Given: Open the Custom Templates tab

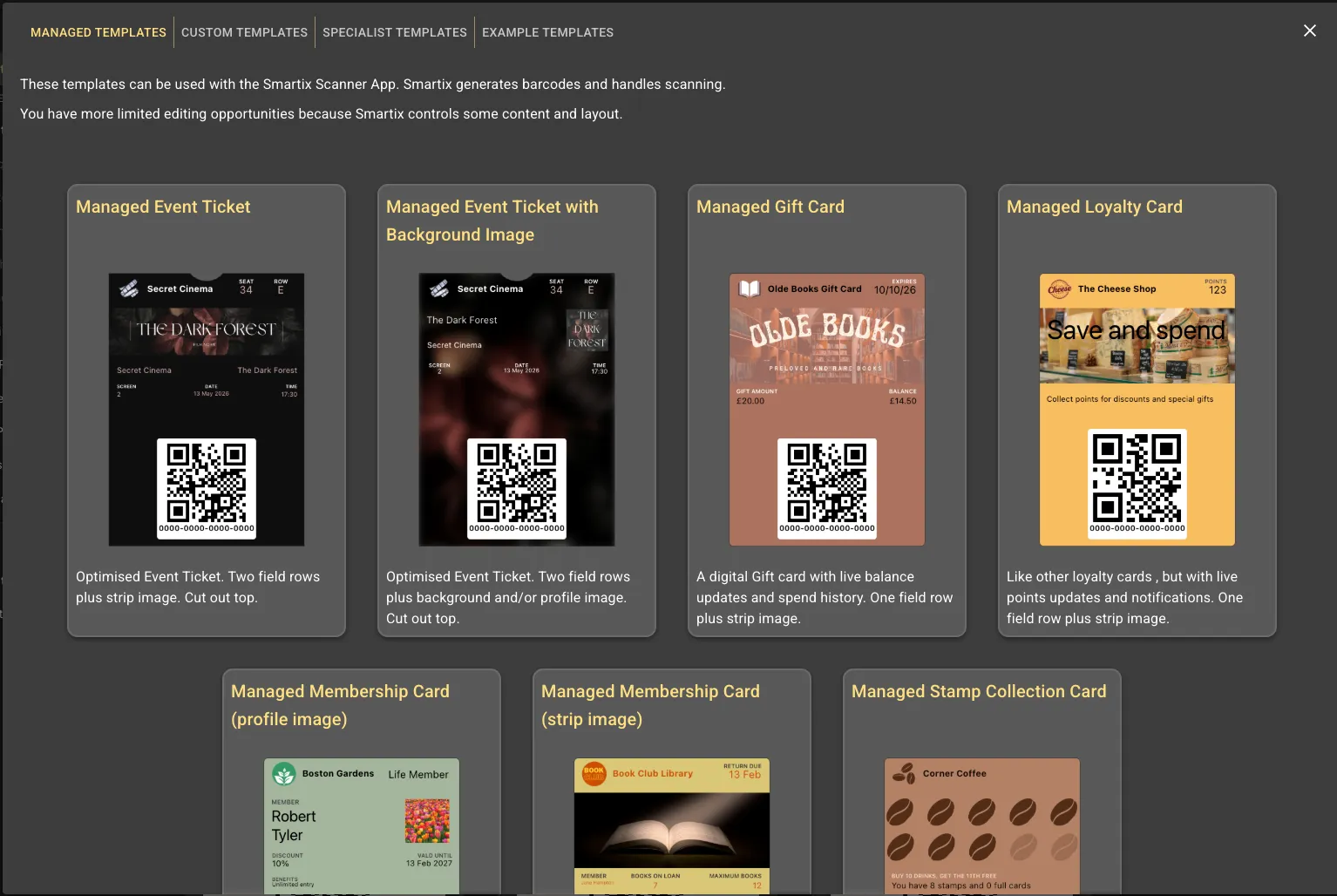Looking at the screenshot, I should click(244, 32).
